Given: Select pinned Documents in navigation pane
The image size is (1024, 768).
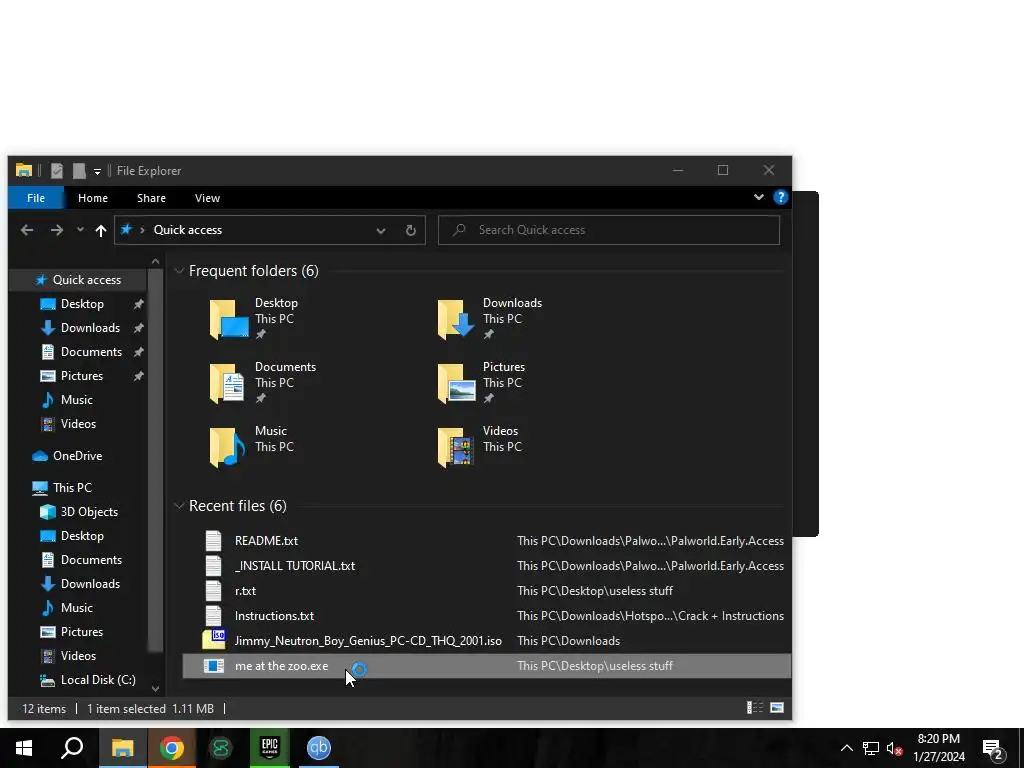Looking at the screenshot, I should 91,352.
